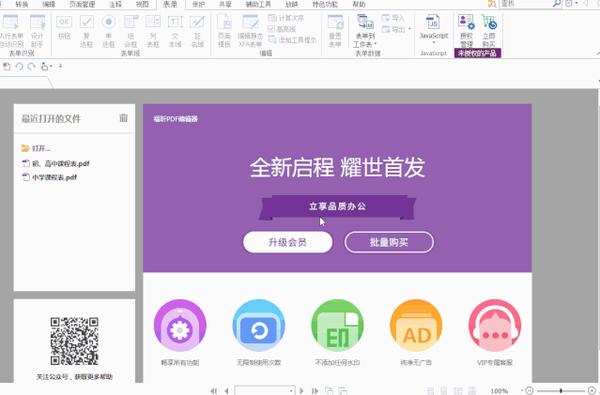Select the radio button (单选框) form tool

tap(109, 31)
